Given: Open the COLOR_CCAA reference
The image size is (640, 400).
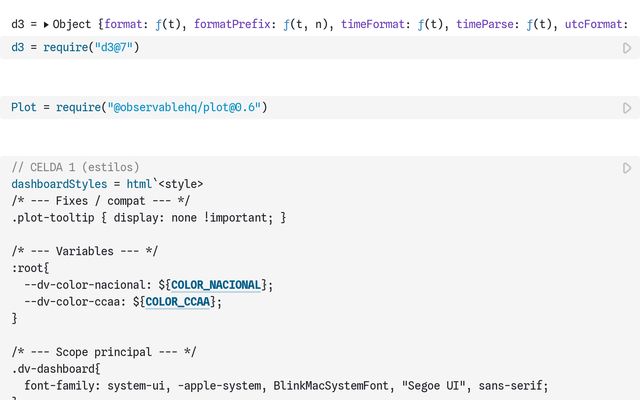Looking at the screenshot, I should tap(177, 301).
